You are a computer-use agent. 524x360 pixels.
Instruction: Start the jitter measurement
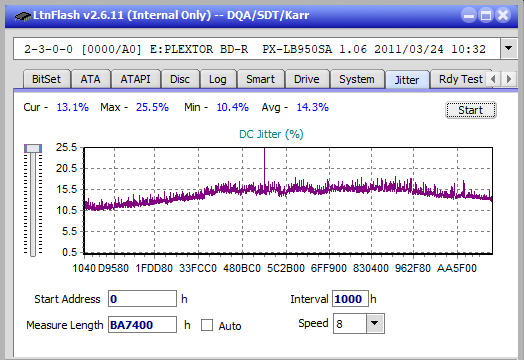click(x=471, y=110)
